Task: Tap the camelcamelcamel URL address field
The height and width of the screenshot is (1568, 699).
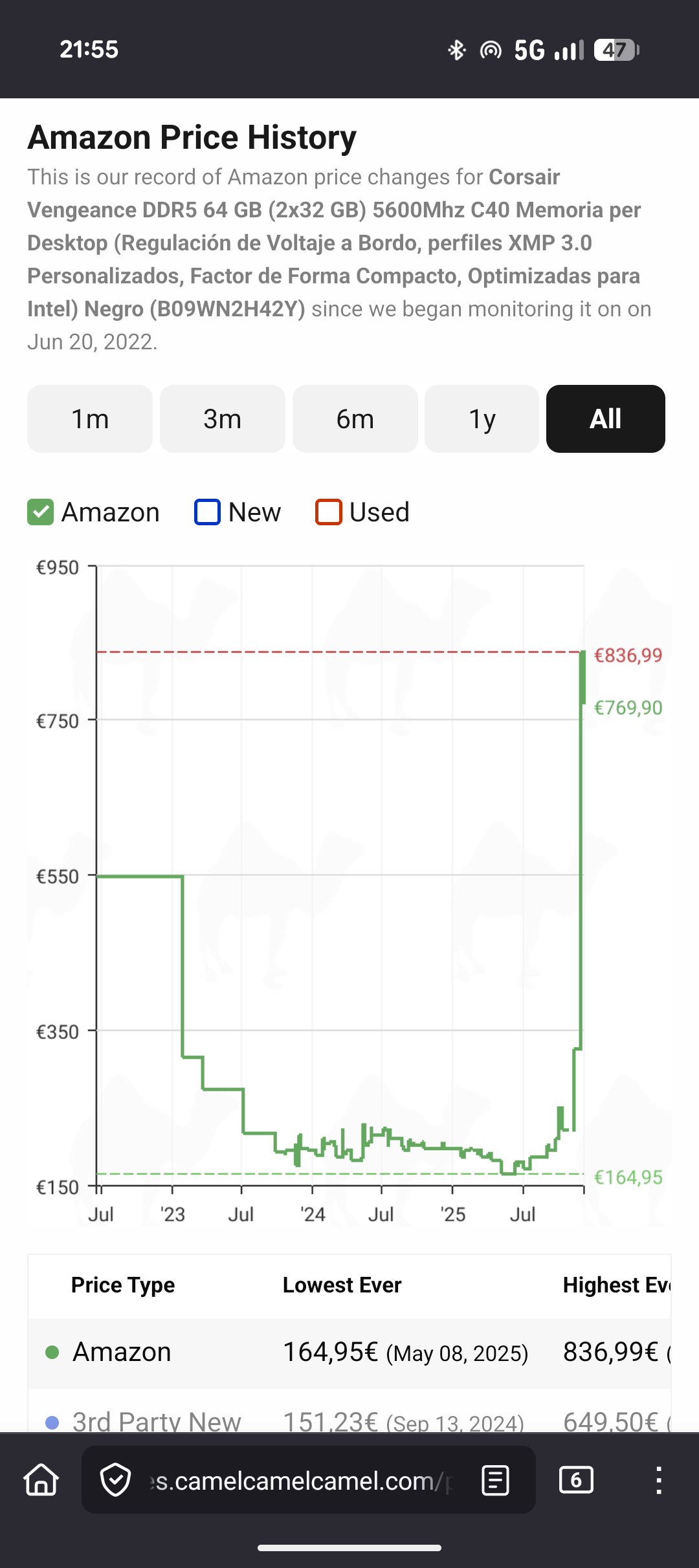Action: click(x=298, y=1480)
